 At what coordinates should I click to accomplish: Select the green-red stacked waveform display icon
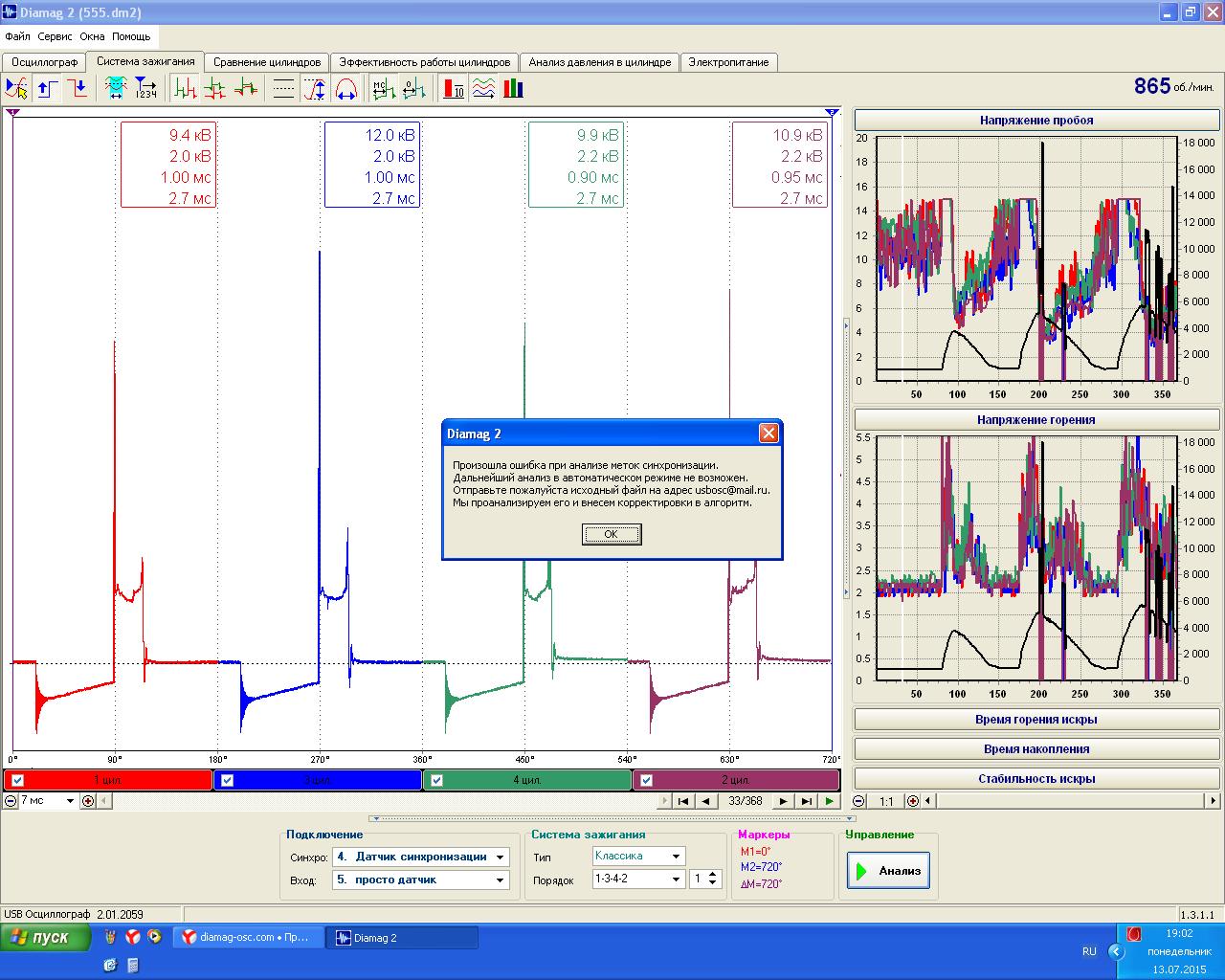215,89
